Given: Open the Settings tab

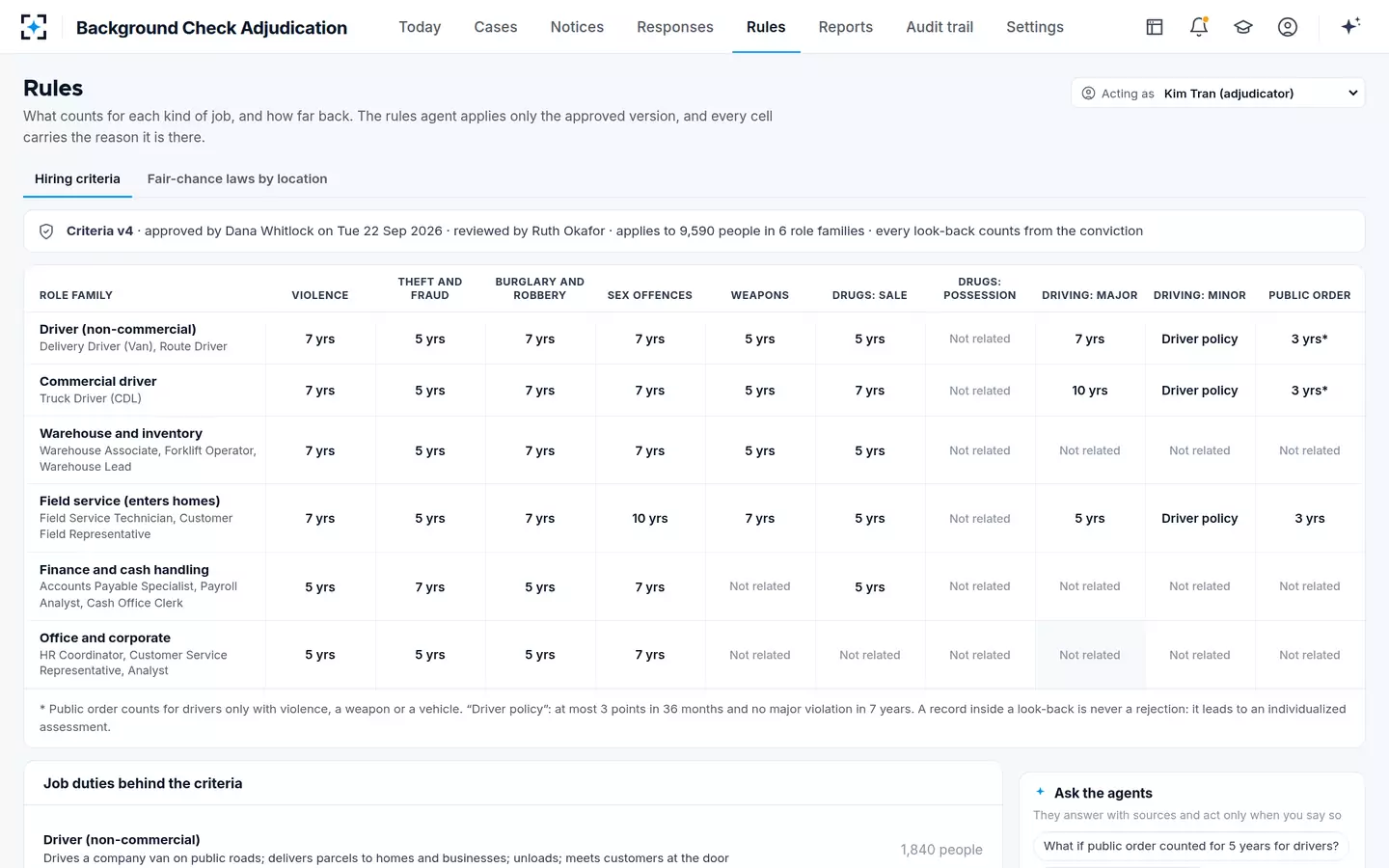Looking at the screenshot, I should [1035, 27].
